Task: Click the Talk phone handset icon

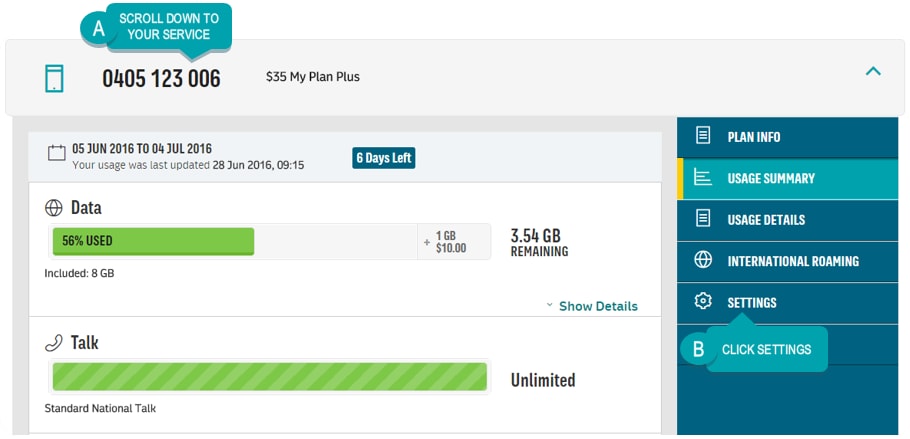Action: point(53,343)
